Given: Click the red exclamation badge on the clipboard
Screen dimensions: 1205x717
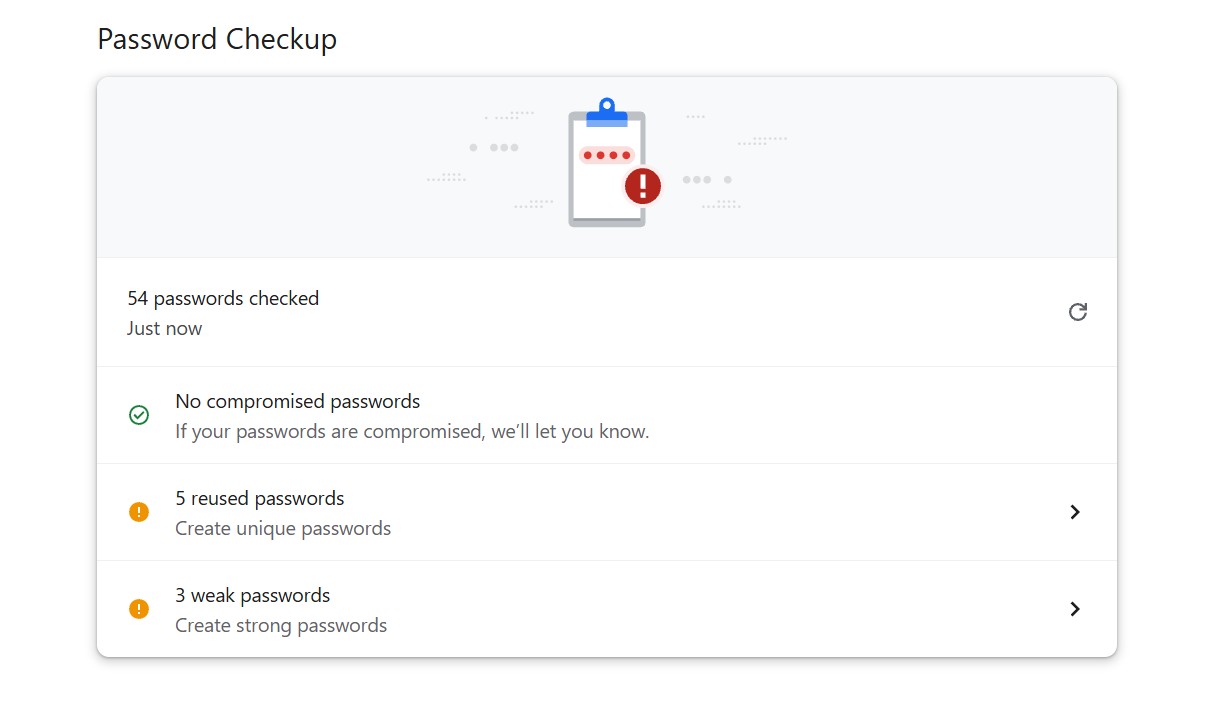Looking at the screenshot, I should coord(643,185).
